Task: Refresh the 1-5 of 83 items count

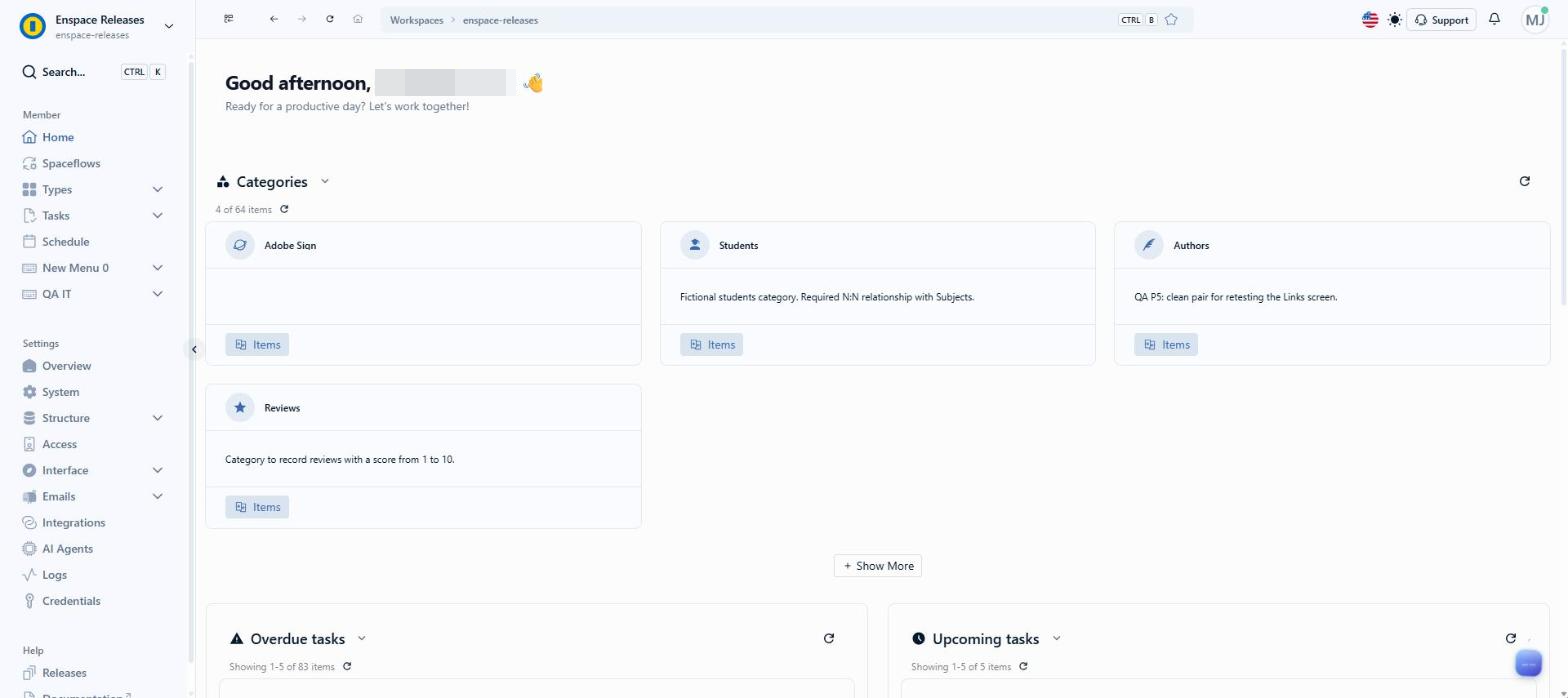Action: point(347,666)
